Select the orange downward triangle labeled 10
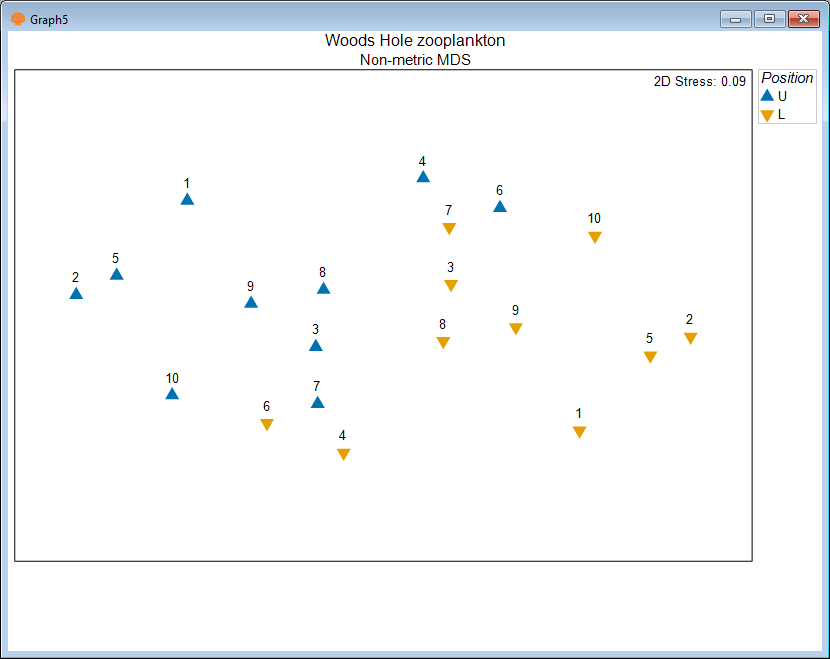Image resolution: width=830 pixels, height=659 pixels. click(595, 237)
